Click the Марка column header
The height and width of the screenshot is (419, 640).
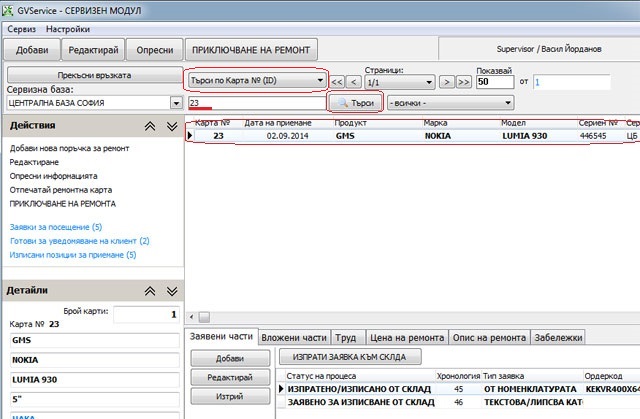click(x=435, y=123)
